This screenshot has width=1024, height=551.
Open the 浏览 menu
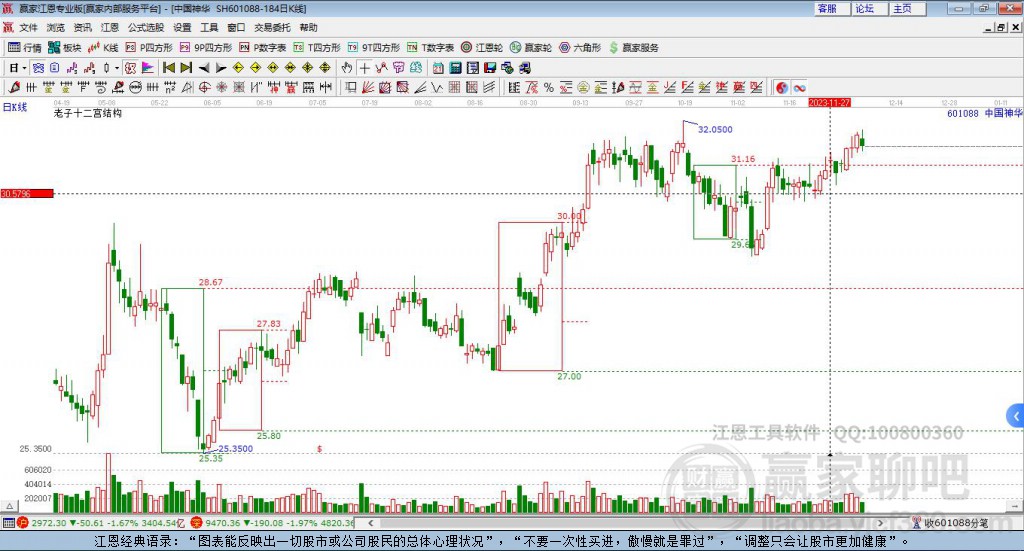pyautogui.click(x=56, y=27)
